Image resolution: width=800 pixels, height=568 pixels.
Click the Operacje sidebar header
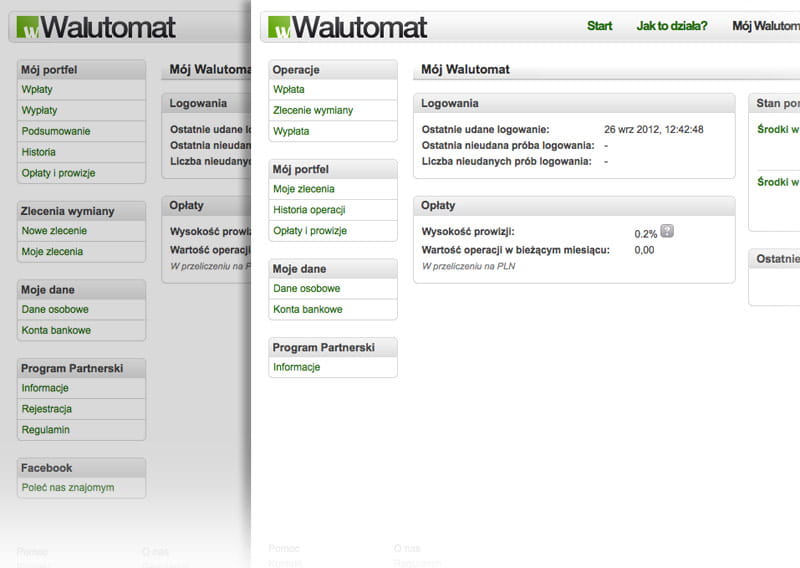[333, 70]
